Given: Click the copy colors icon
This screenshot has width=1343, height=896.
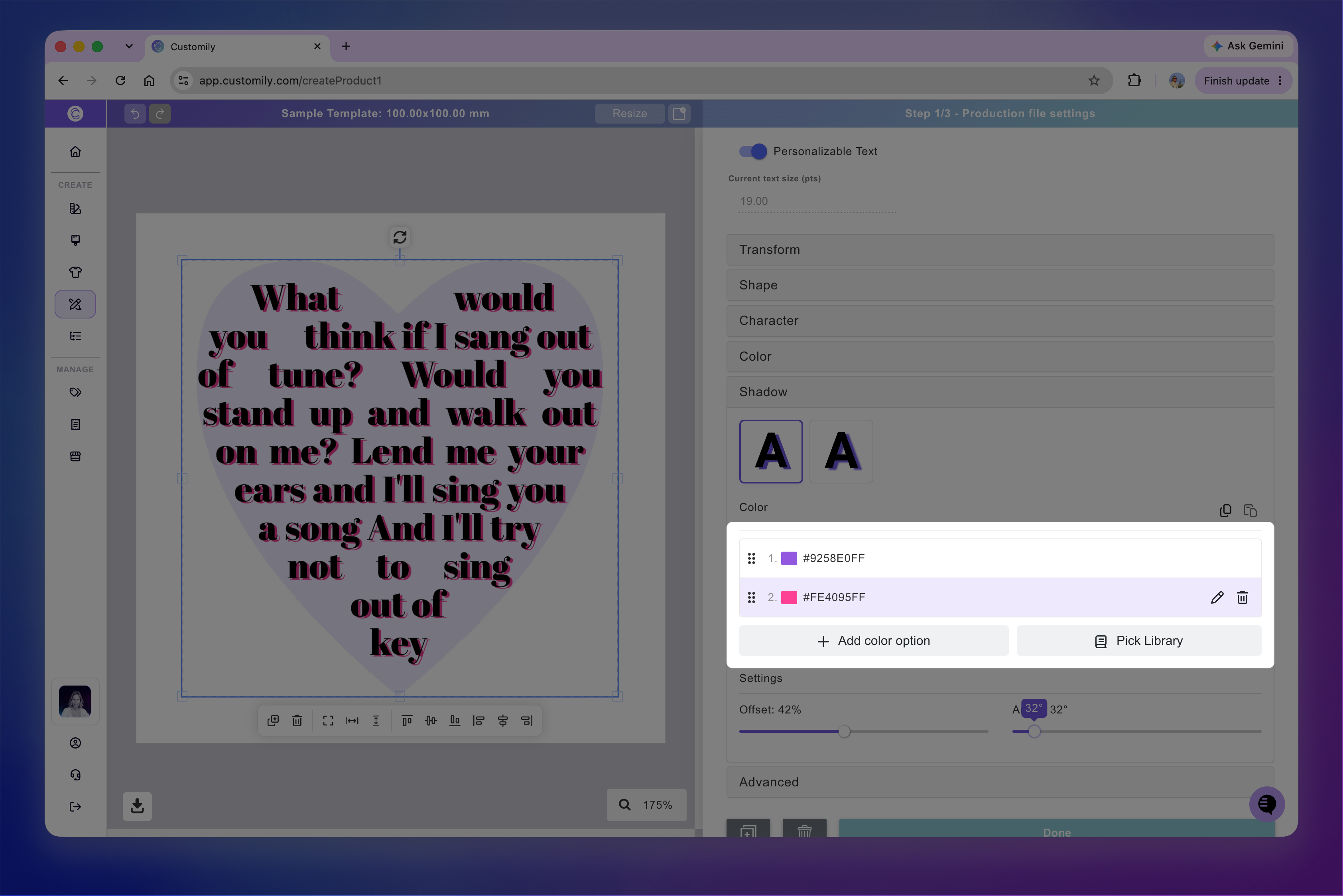Looking at the screenshot, I should (1225, 510).
